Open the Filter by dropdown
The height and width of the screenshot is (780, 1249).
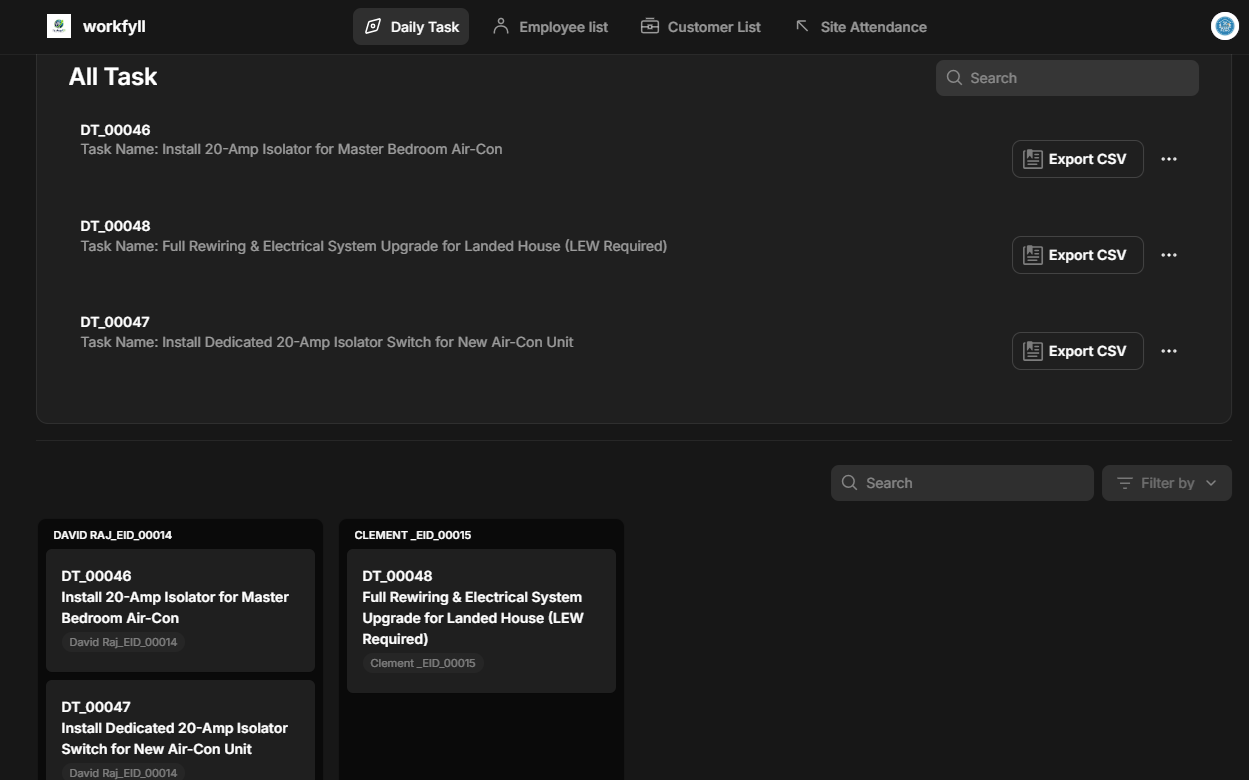coord(1166,482)
